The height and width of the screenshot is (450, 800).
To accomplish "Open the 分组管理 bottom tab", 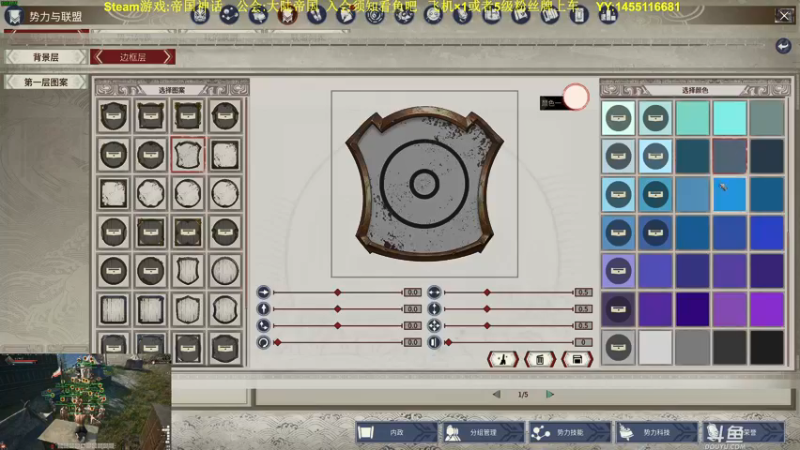I will (x=483, y=433).
